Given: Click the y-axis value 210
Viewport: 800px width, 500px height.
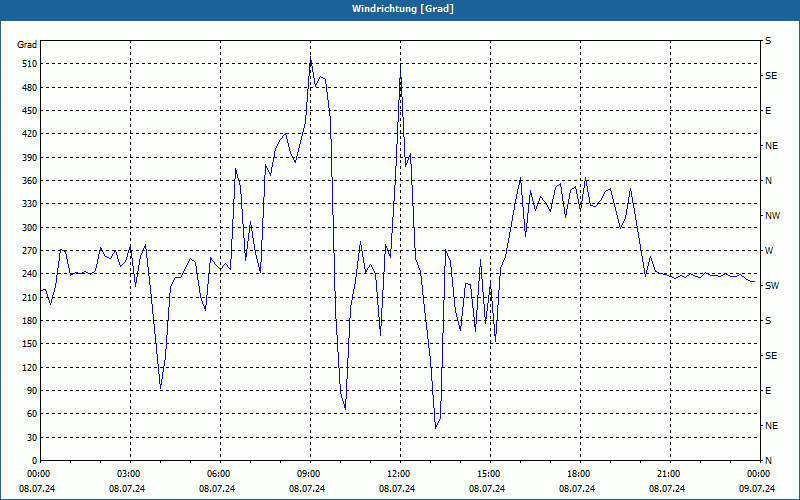Looking at the screenshot, I should 30,297.
